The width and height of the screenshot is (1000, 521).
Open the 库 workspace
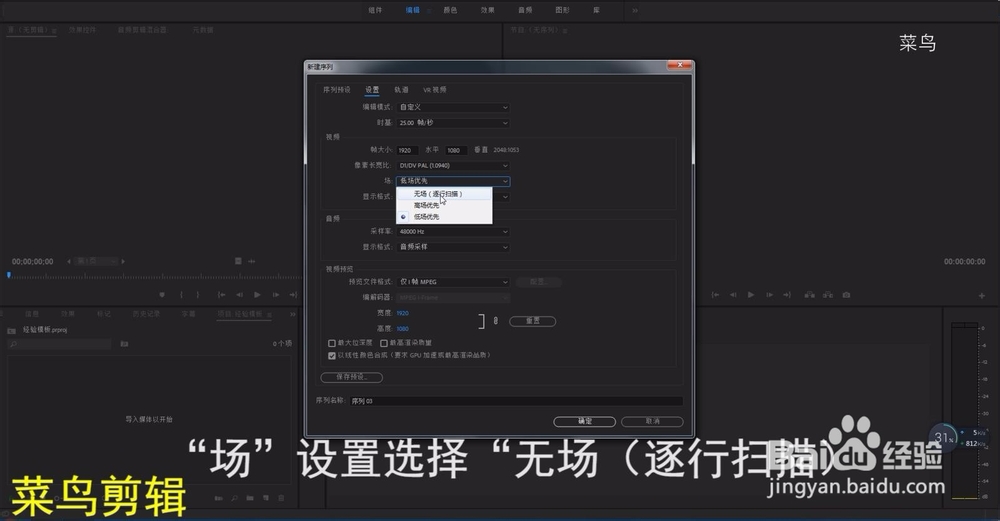[x=596, y=10]
